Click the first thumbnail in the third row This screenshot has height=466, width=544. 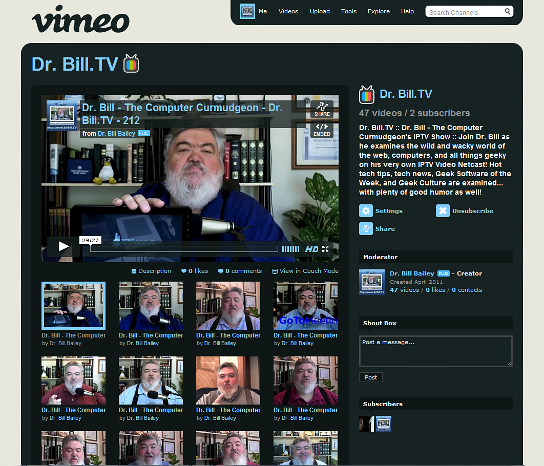[74, 447]
